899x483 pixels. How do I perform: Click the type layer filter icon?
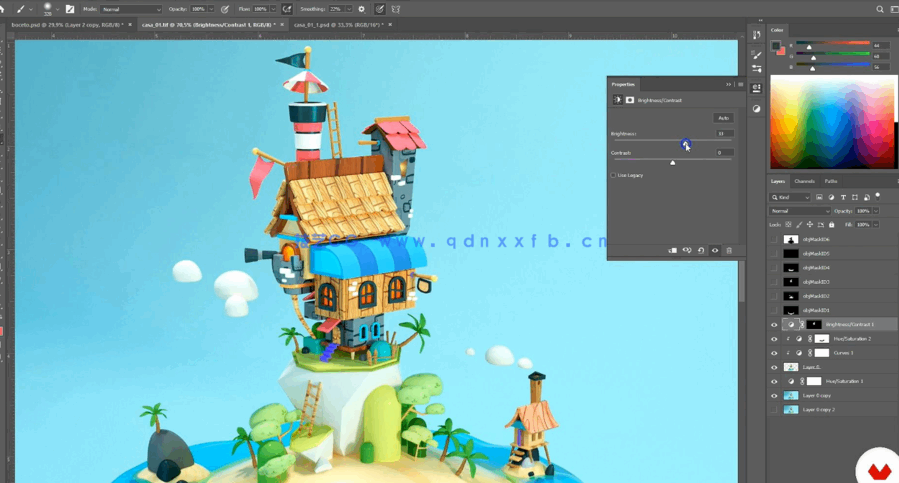point(843,197)
